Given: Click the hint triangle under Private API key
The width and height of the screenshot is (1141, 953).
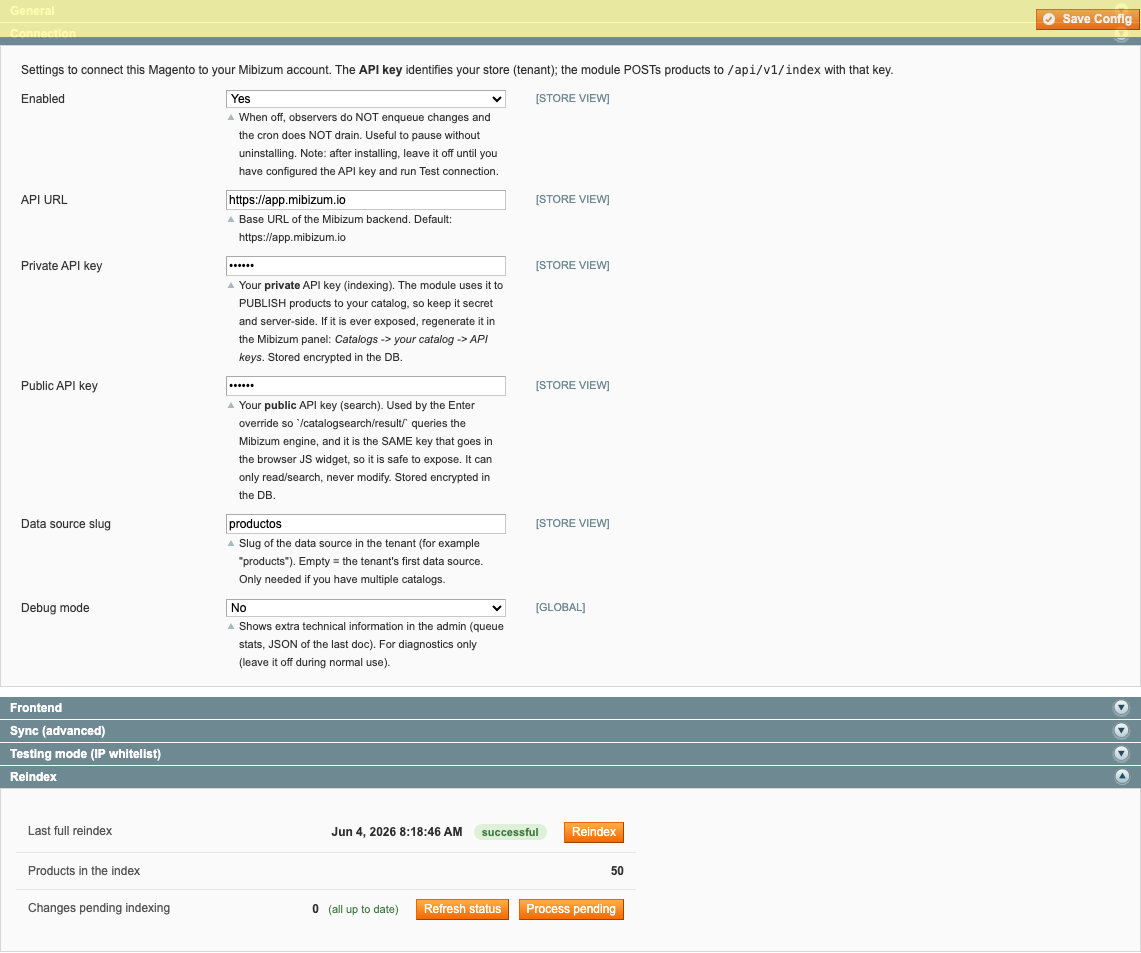Looking at the screenshot, I should [231, 285].
